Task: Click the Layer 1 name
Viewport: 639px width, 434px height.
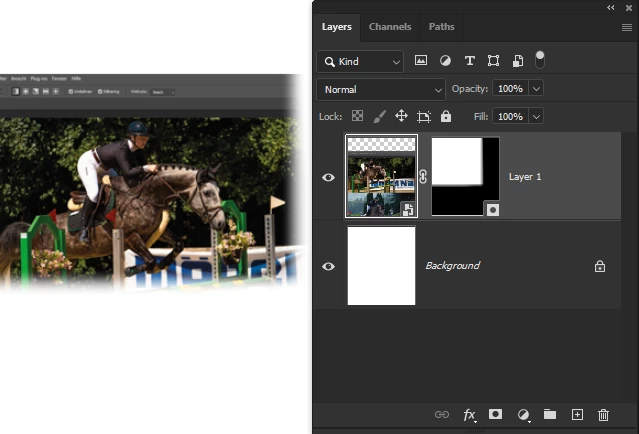Action: pyautogui.click(x=525, y=176)
